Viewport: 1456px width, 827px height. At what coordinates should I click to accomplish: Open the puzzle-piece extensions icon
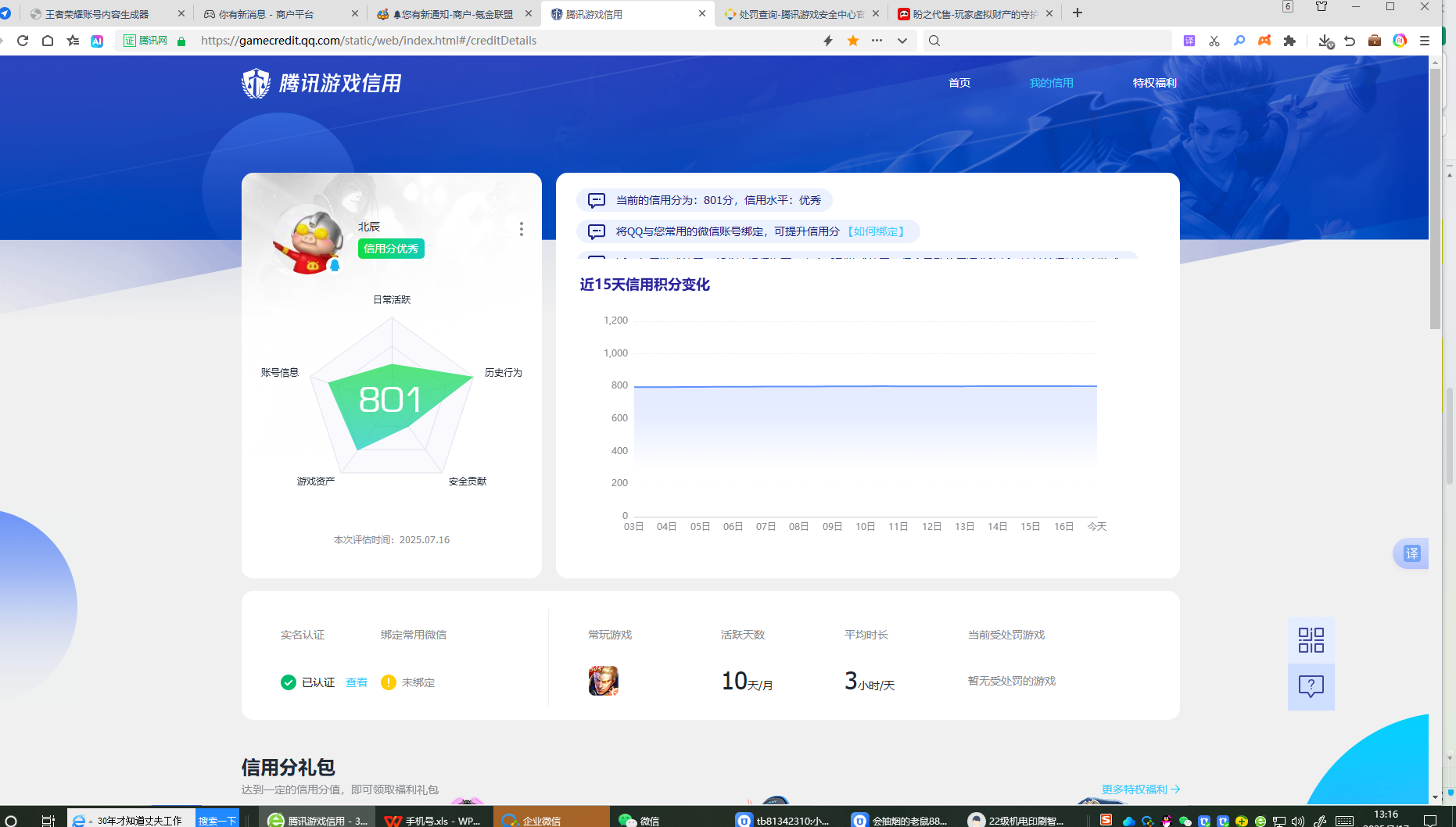pos(1289,41)
